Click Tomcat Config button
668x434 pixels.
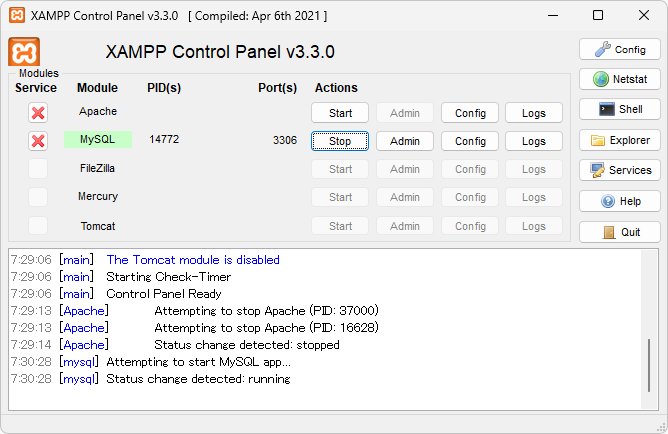click(470, 226)
